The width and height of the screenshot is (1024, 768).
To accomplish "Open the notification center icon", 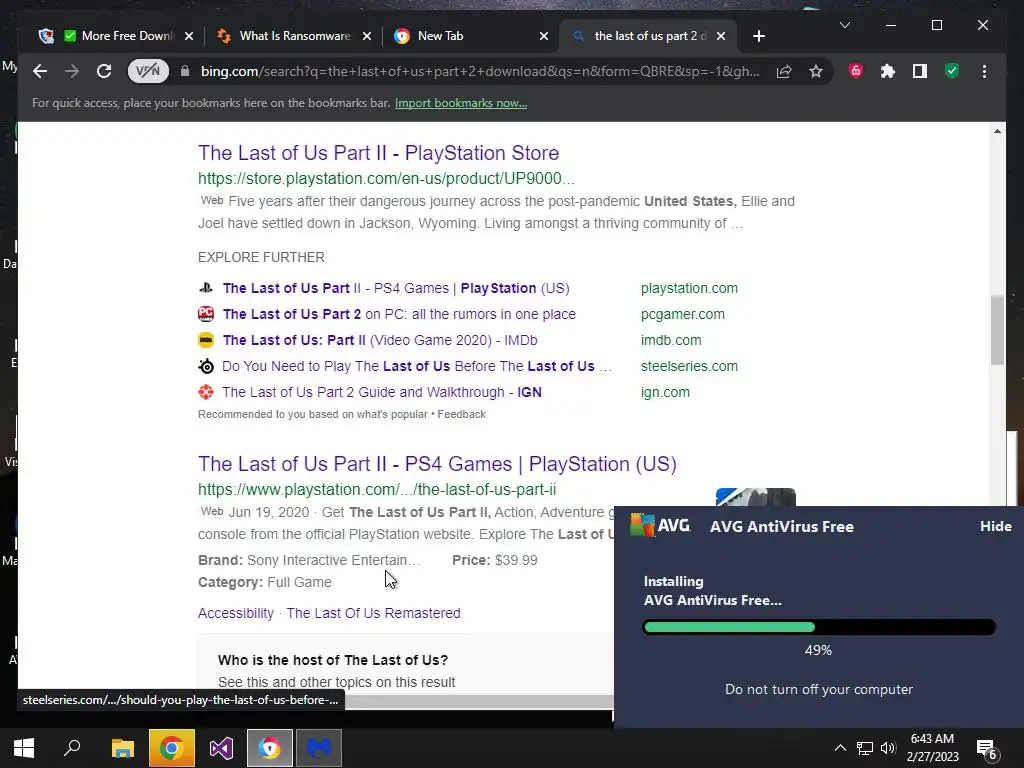I will click(986, 750).
